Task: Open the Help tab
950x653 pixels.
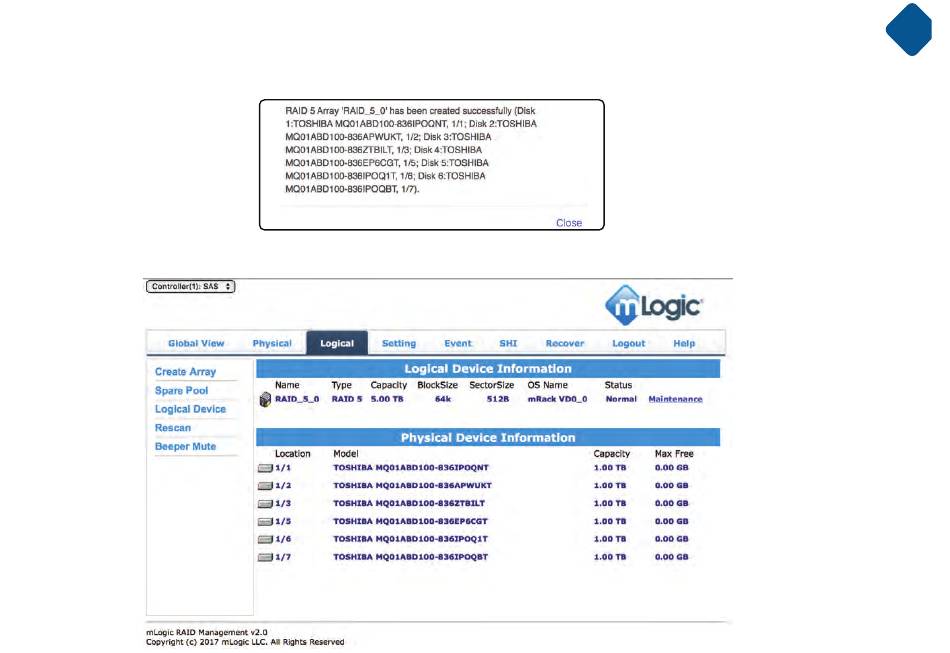Action: 684,343
